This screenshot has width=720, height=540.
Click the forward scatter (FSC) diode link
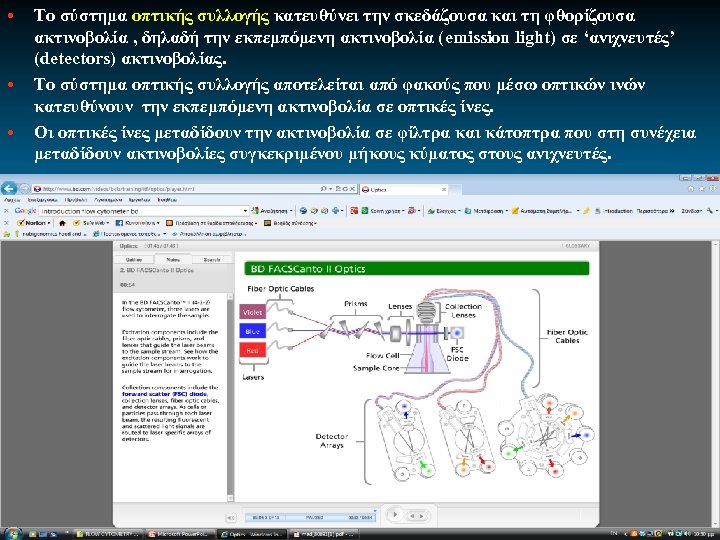pyautogui.click(x=164, y=394)
